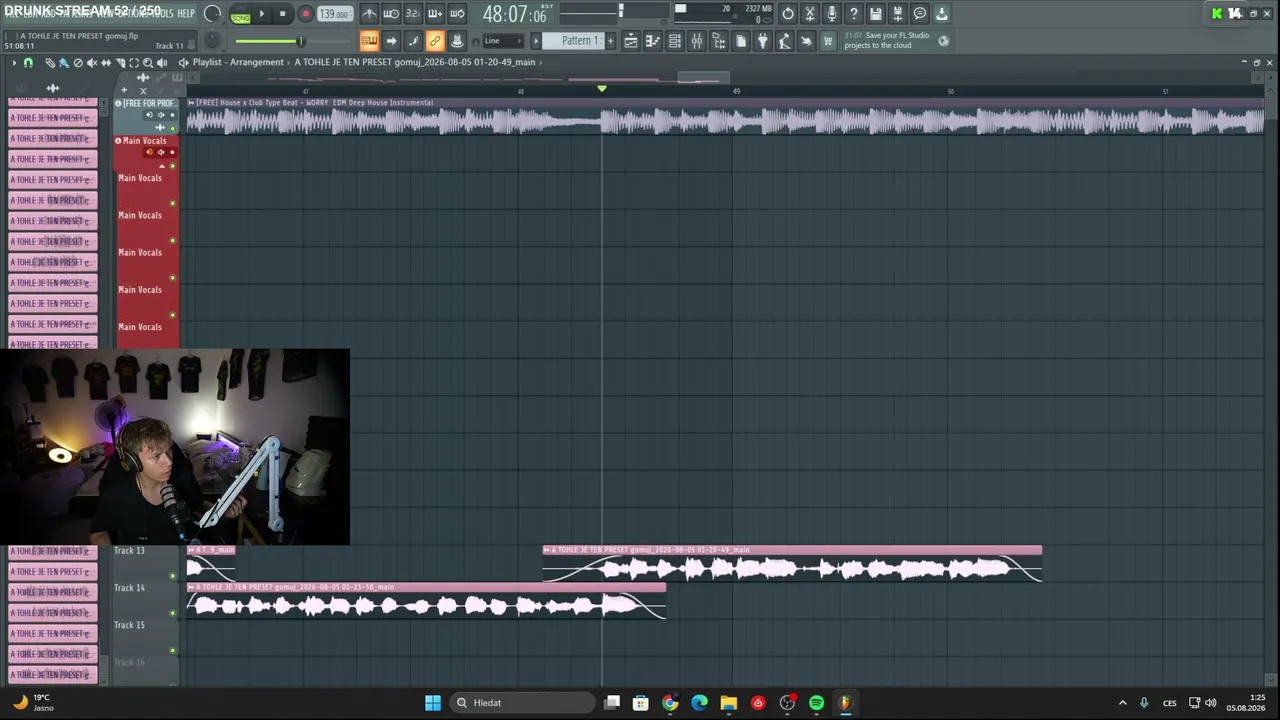
Task: Select the playlist Paint brush tool
Action: tap(64, 63)
